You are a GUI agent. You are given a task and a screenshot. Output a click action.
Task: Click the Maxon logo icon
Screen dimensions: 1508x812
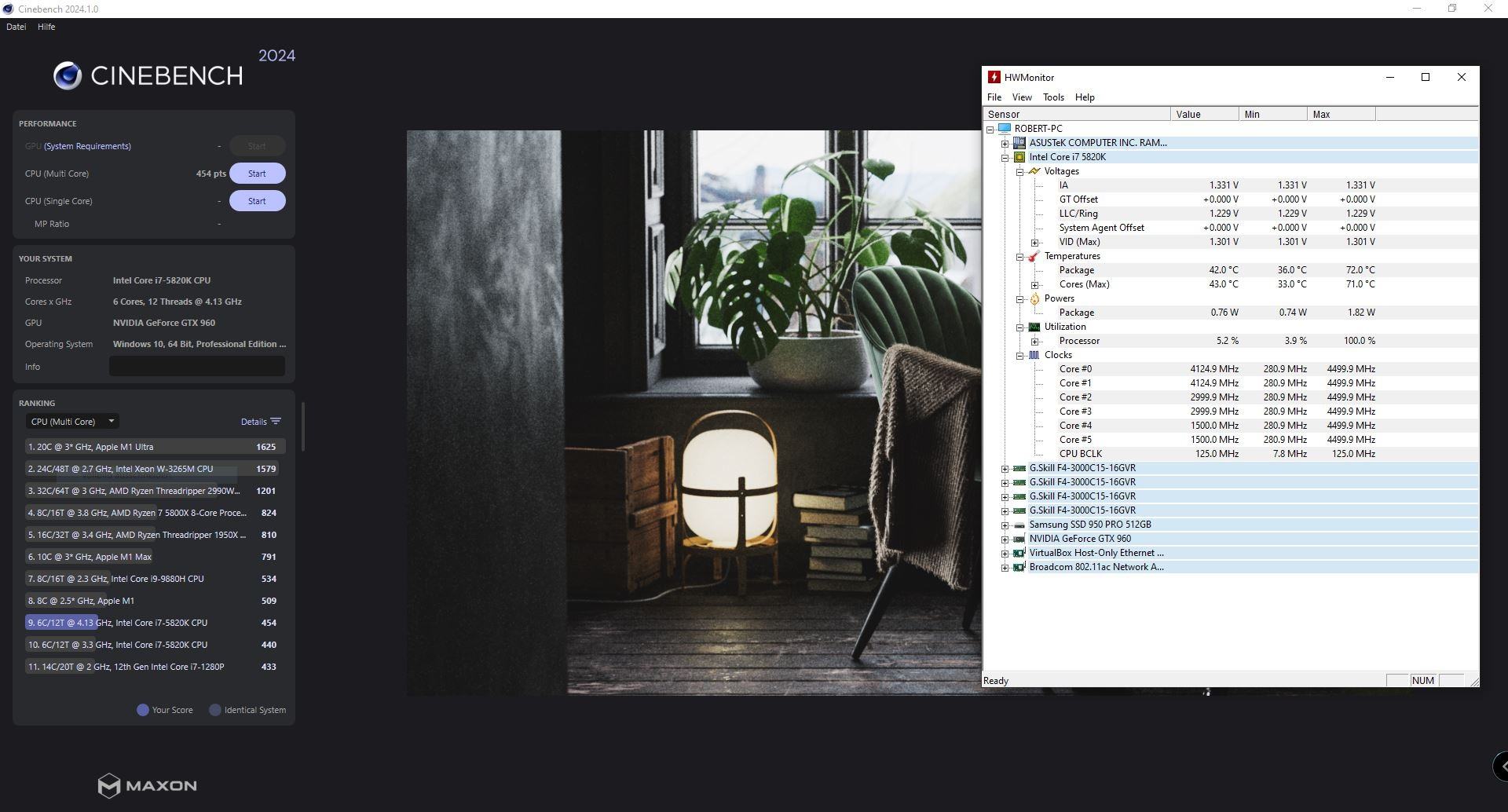(x=109, y=785)
